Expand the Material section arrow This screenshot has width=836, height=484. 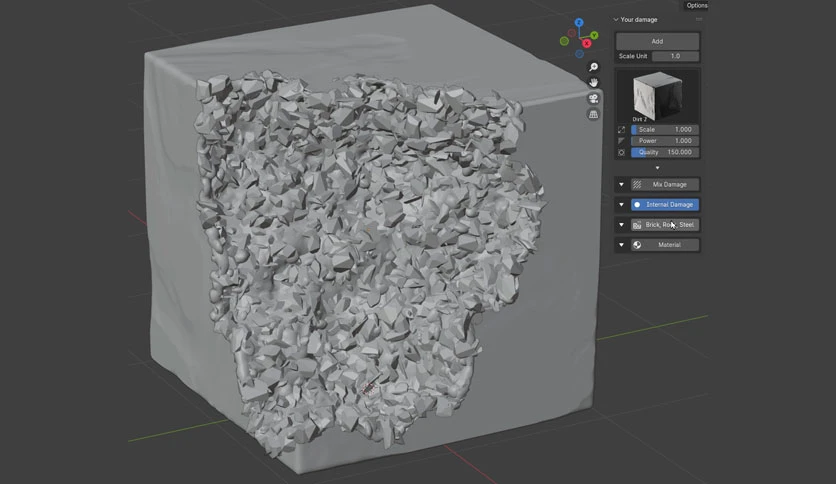point(621,245)
